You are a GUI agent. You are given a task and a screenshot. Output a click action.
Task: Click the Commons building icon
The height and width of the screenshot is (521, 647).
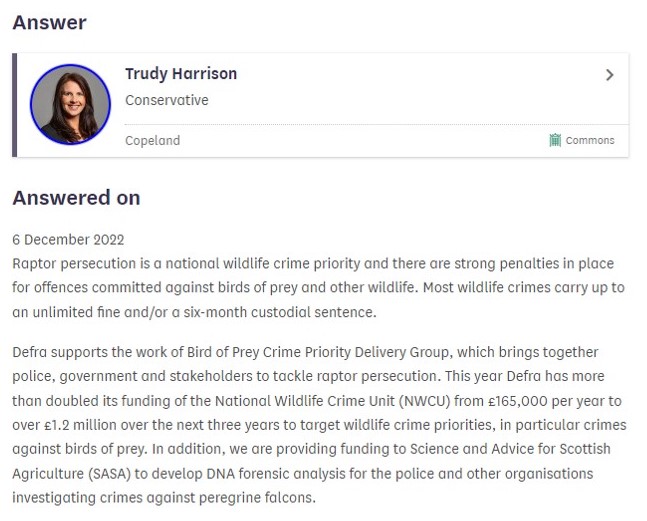click(555, 140)
